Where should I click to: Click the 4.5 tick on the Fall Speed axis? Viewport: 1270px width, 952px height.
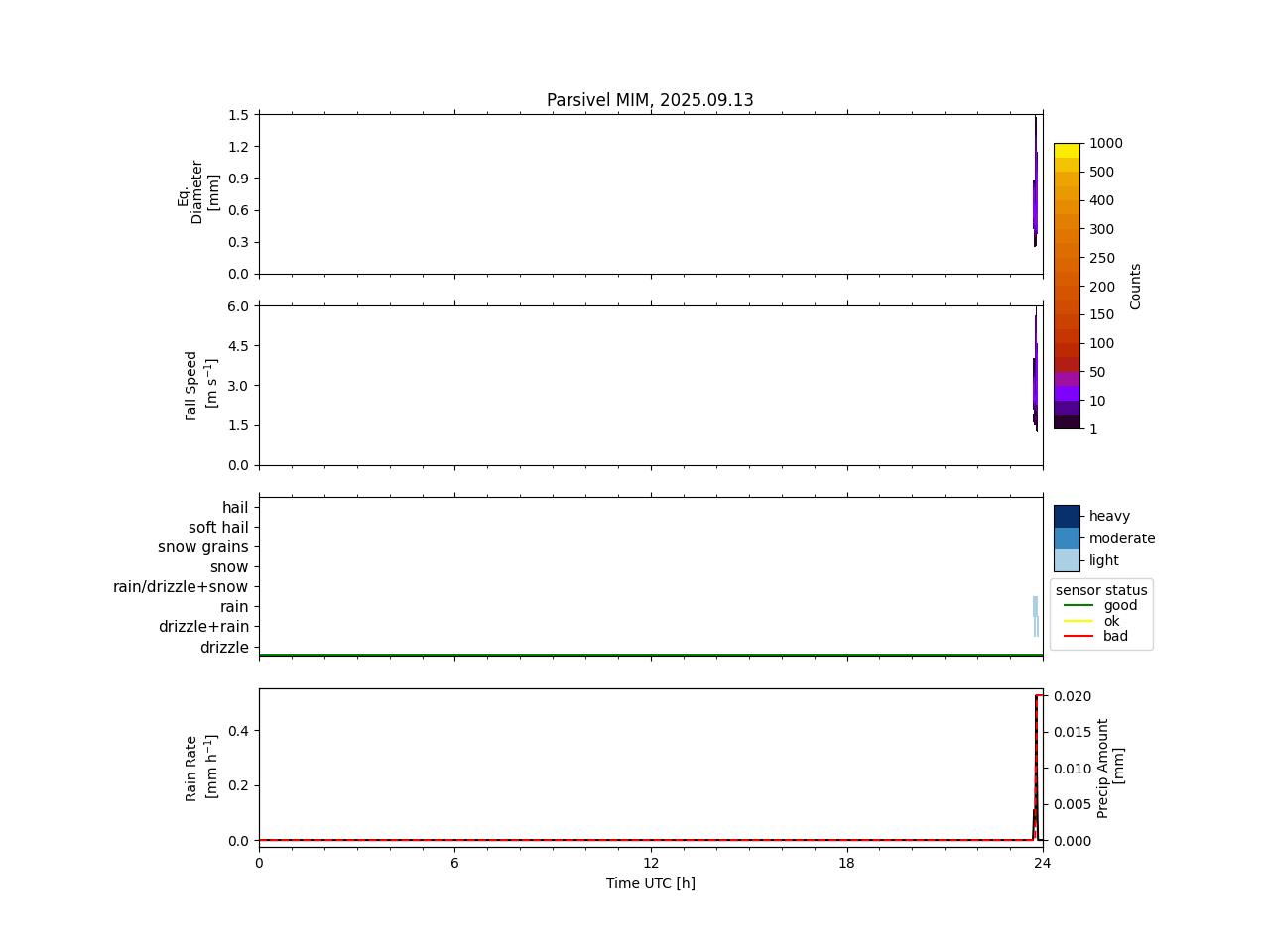click(238, 346)
